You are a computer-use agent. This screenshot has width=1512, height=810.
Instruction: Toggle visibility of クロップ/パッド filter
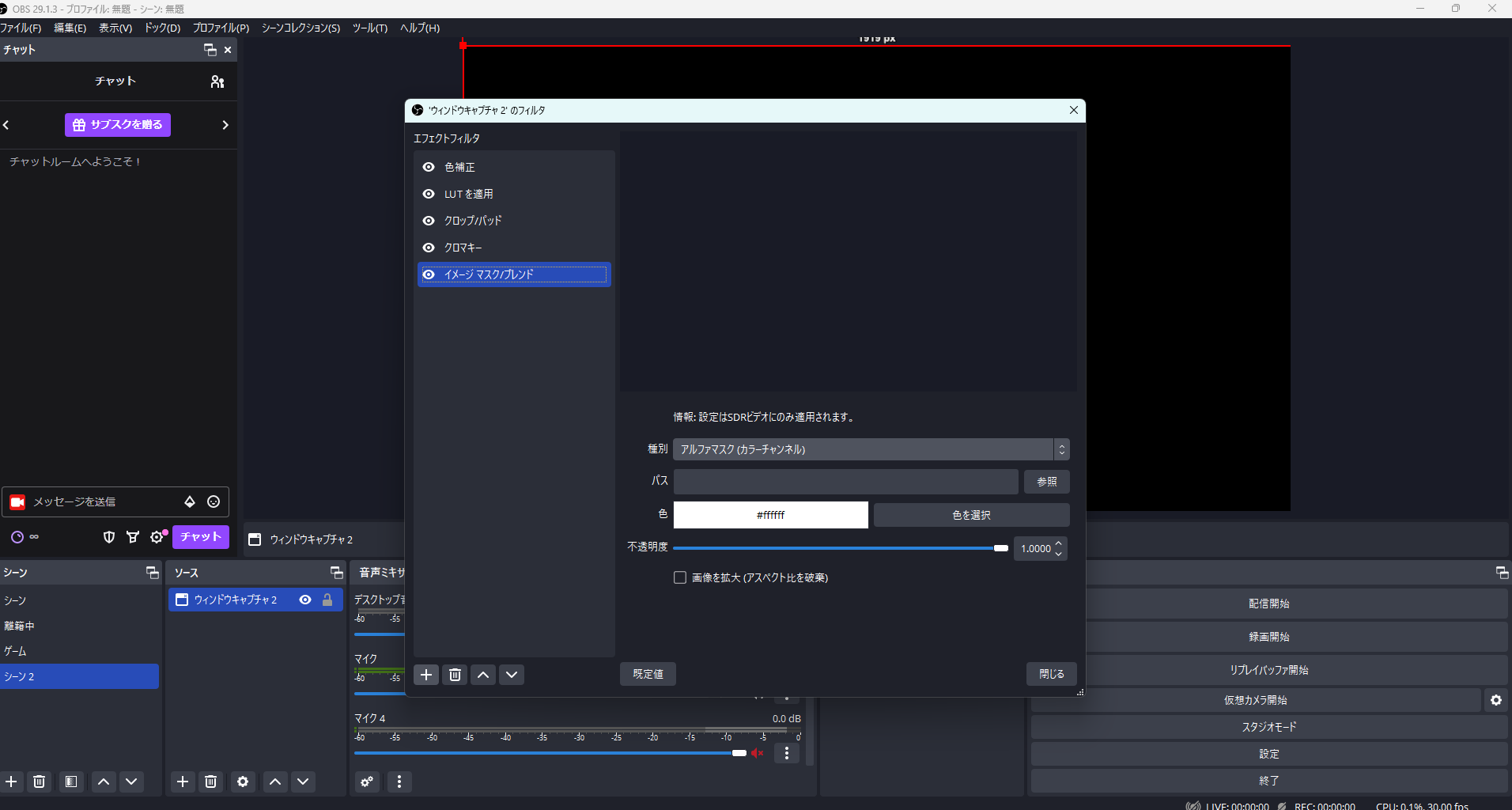coord(429,221)
